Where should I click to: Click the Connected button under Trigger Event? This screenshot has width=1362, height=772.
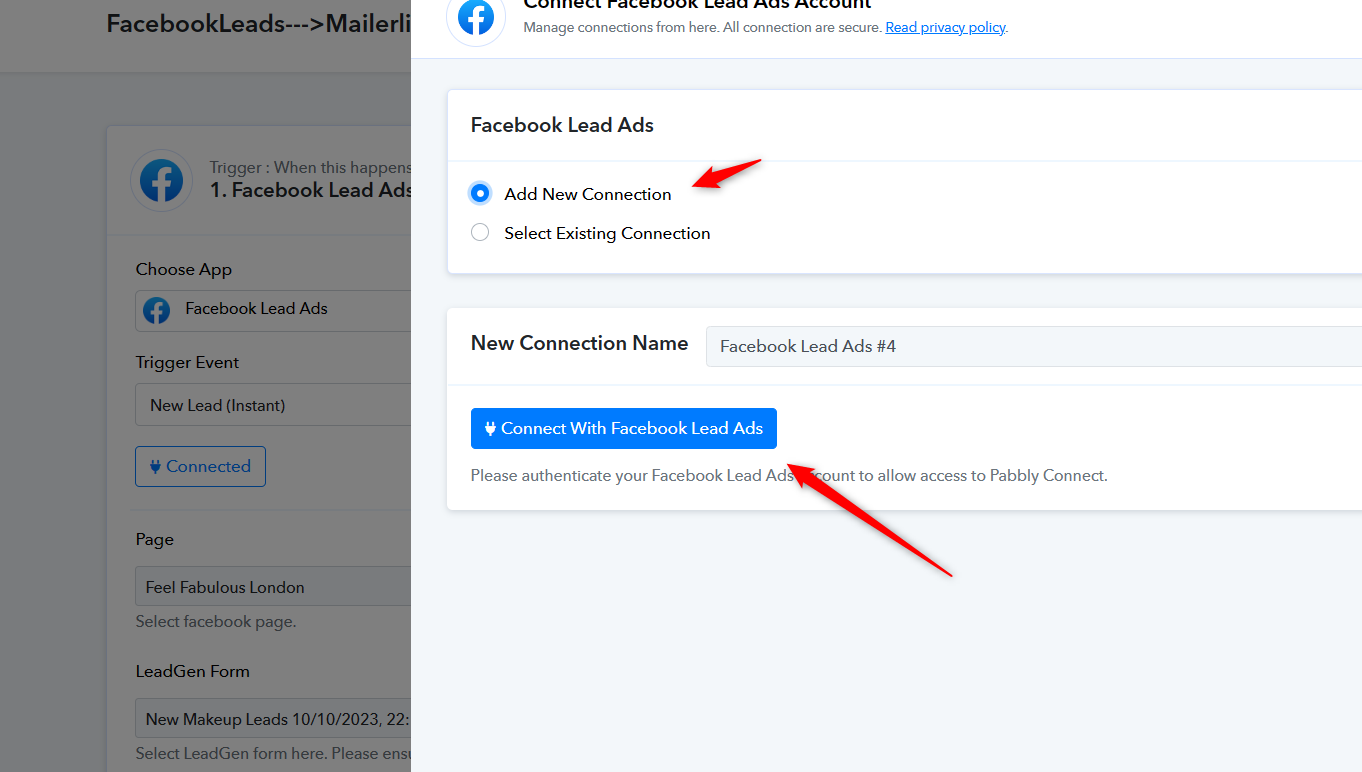pos(200,466)
